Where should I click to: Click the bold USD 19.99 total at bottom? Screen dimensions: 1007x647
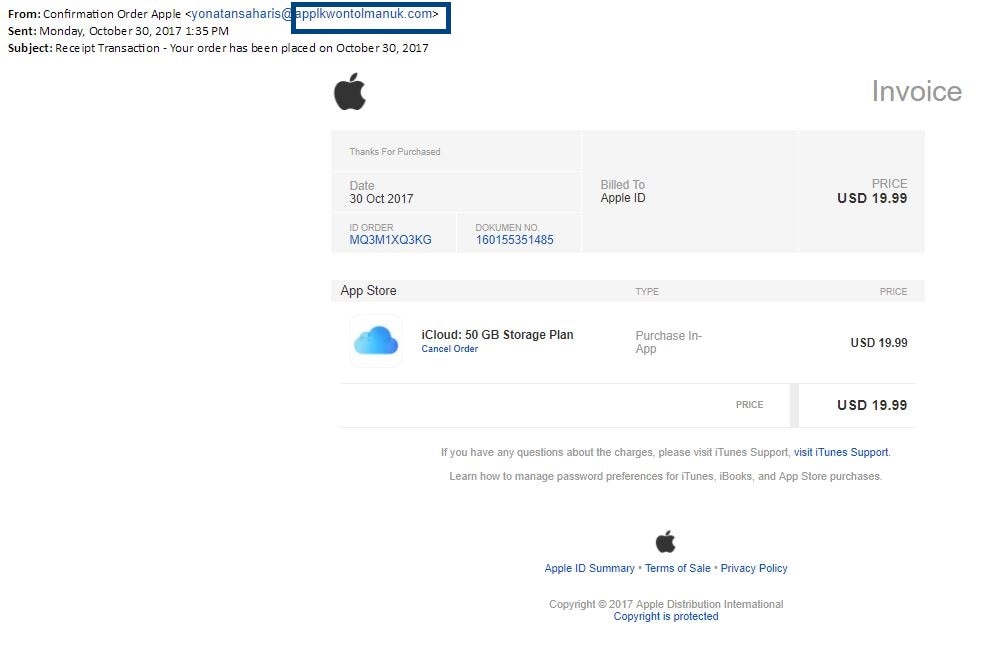click(872, 405)
